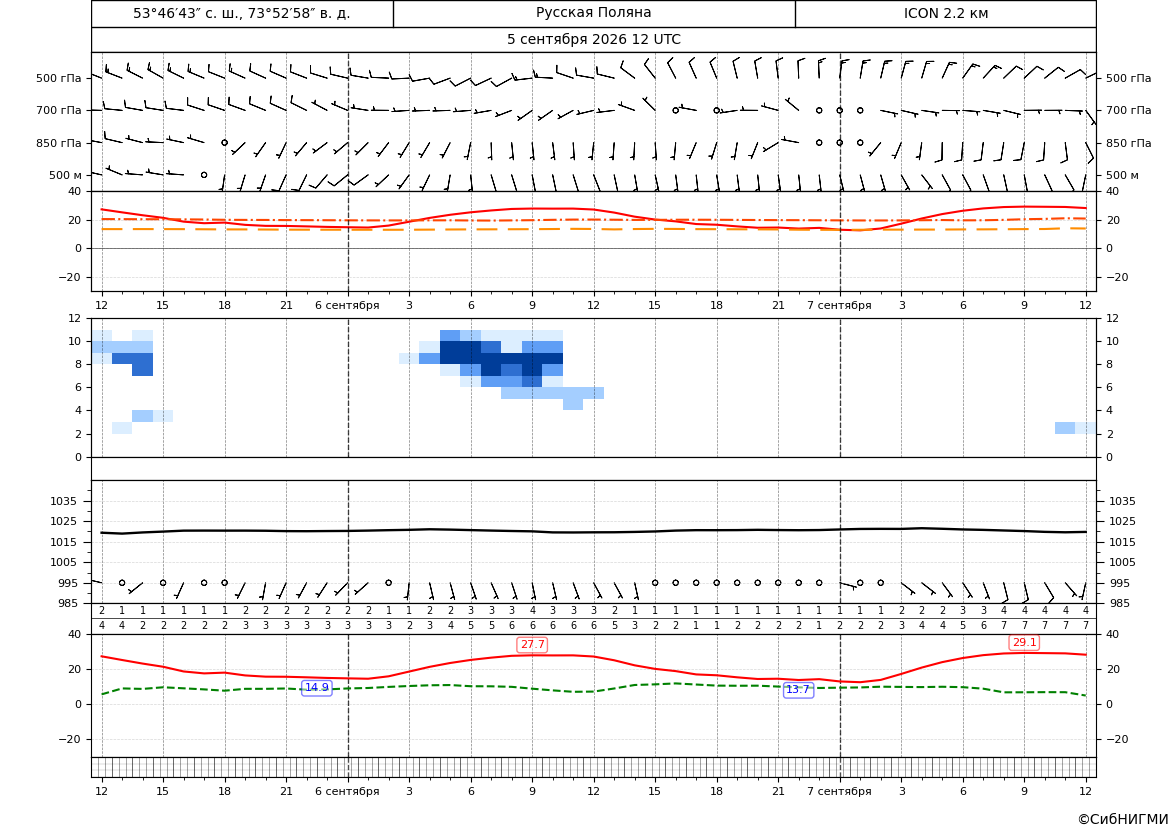Click the green dashed dew point line
The image size is (1169, 827).
click(x=593, y=688)
